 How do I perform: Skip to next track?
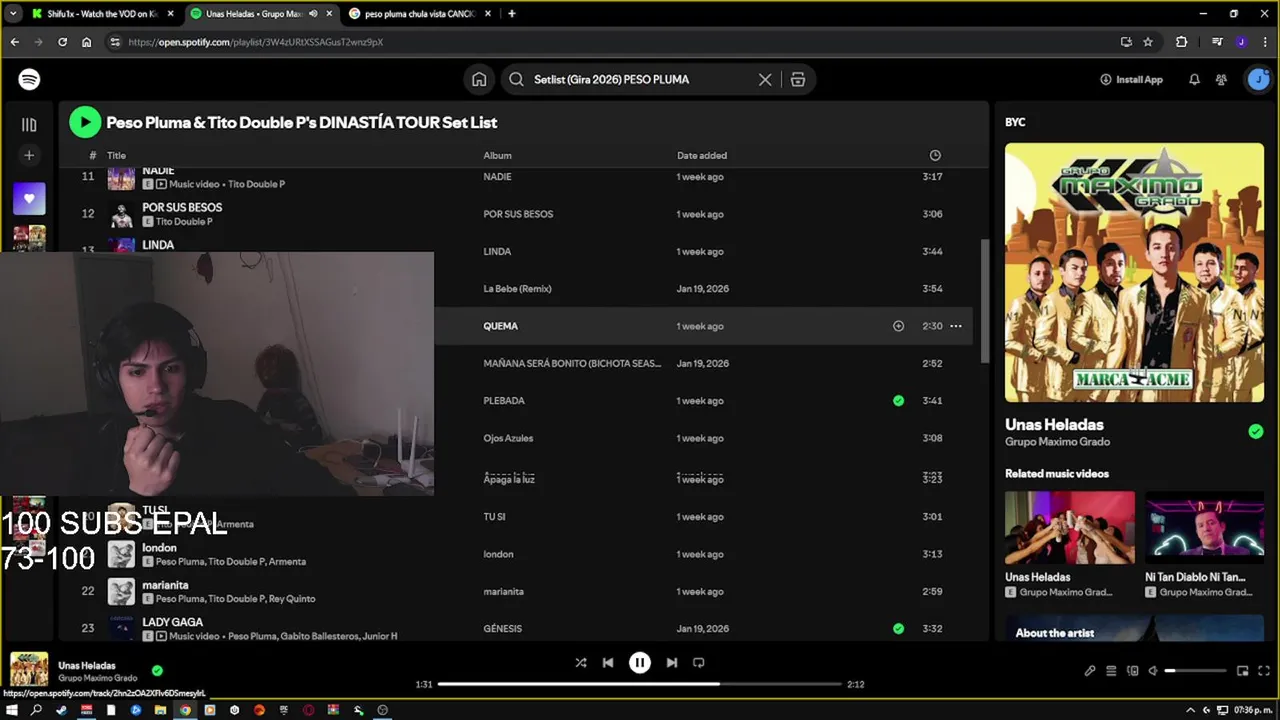coord(672,662)
